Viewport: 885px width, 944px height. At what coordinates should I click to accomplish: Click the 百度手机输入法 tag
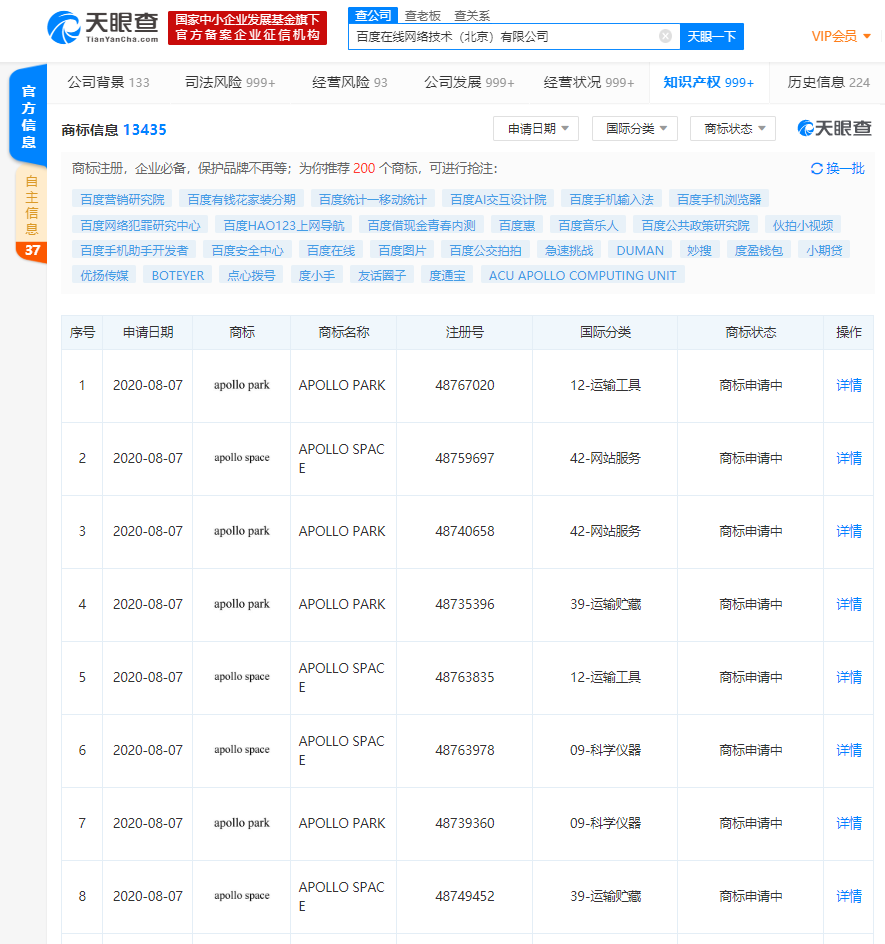pyautogui.click(x=611, y=199)
